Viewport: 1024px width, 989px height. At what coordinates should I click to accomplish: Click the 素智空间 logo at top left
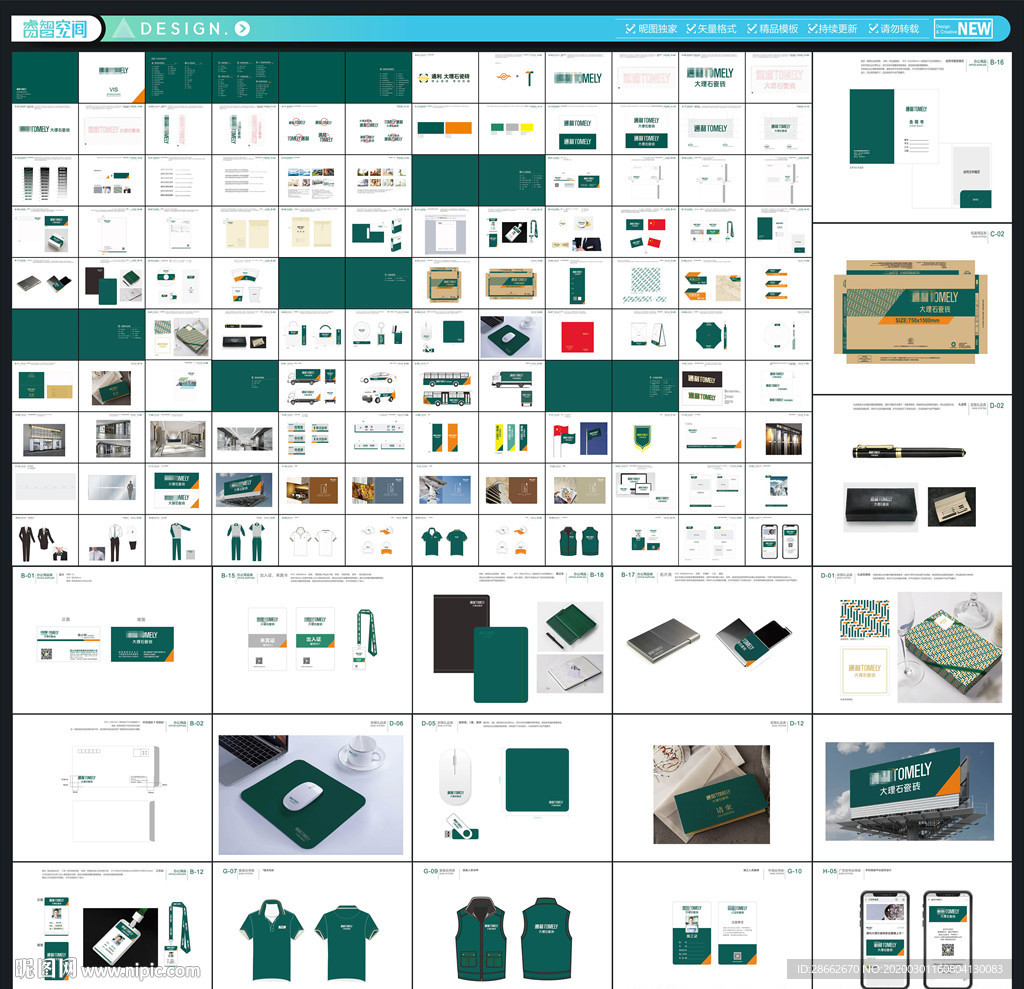[x=55, y=29]
